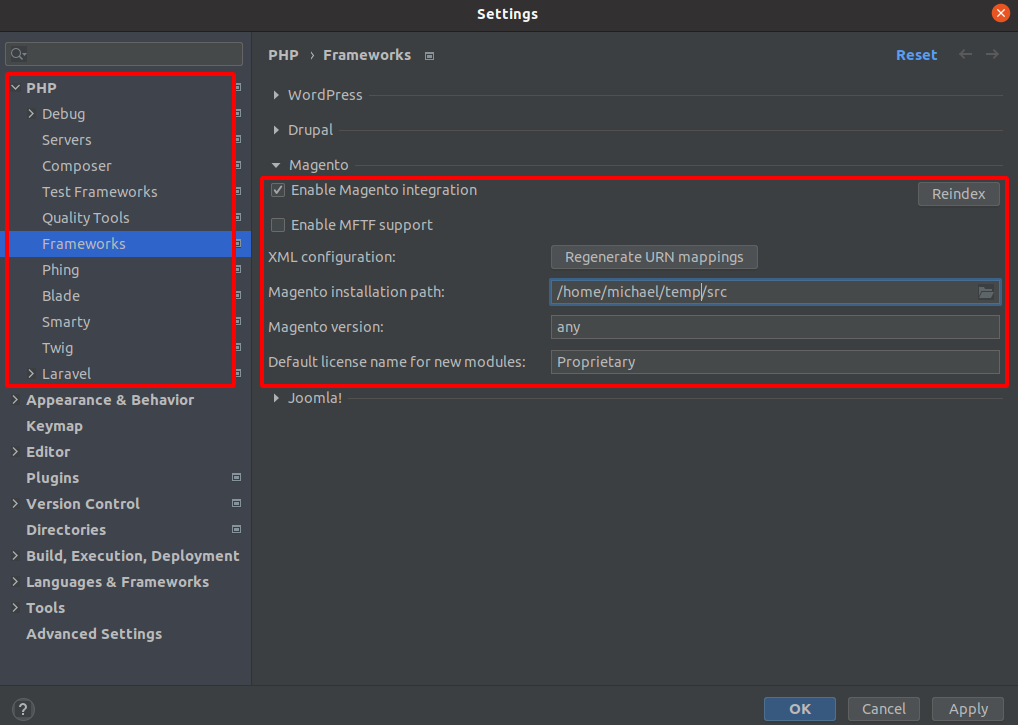This screenshot has height=725, width=1018.
Task: Click the project icon next to Directories
Action: [x=236, y=530]
